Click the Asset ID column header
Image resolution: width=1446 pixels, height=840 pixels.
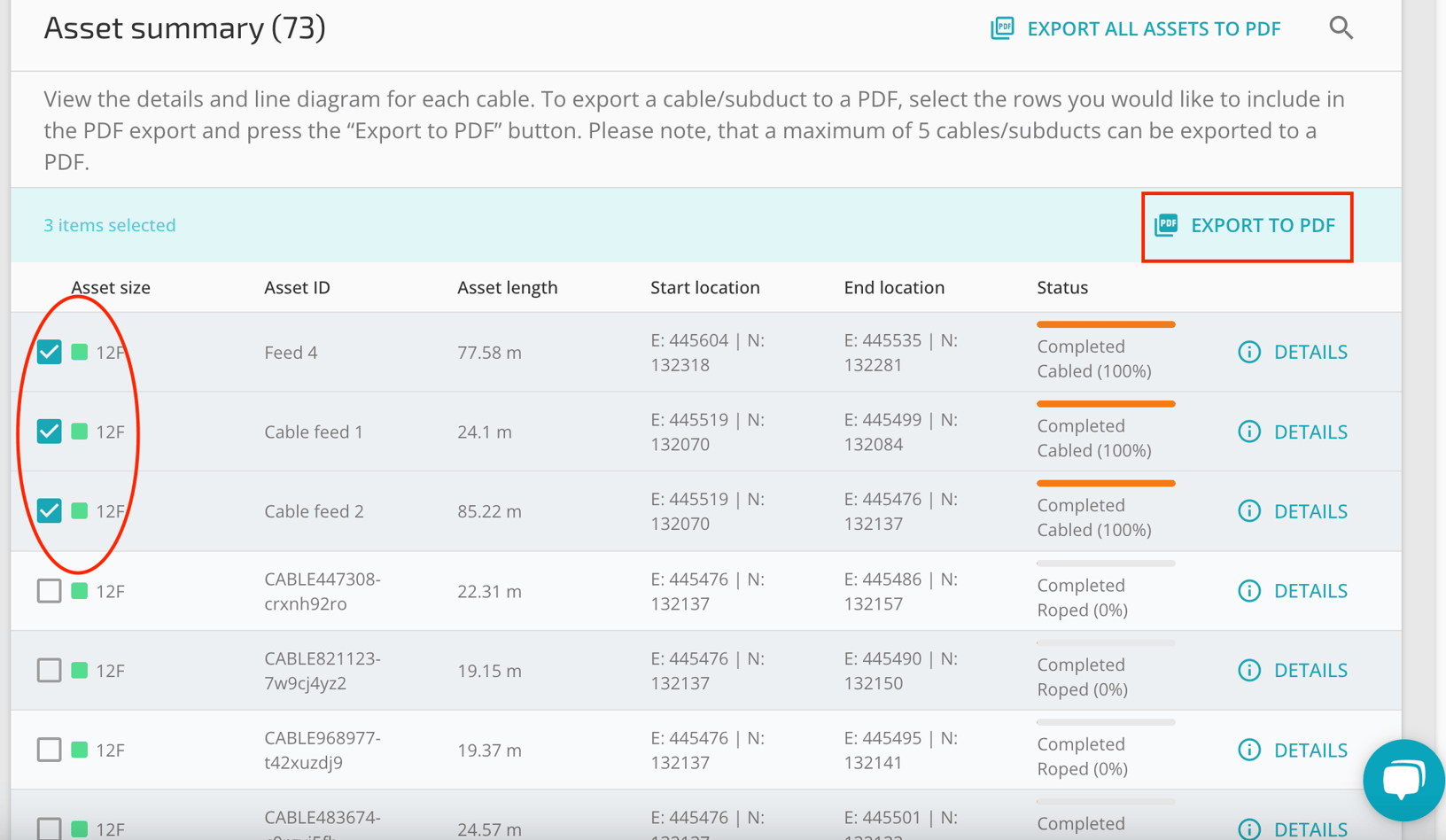click(297, 287)
